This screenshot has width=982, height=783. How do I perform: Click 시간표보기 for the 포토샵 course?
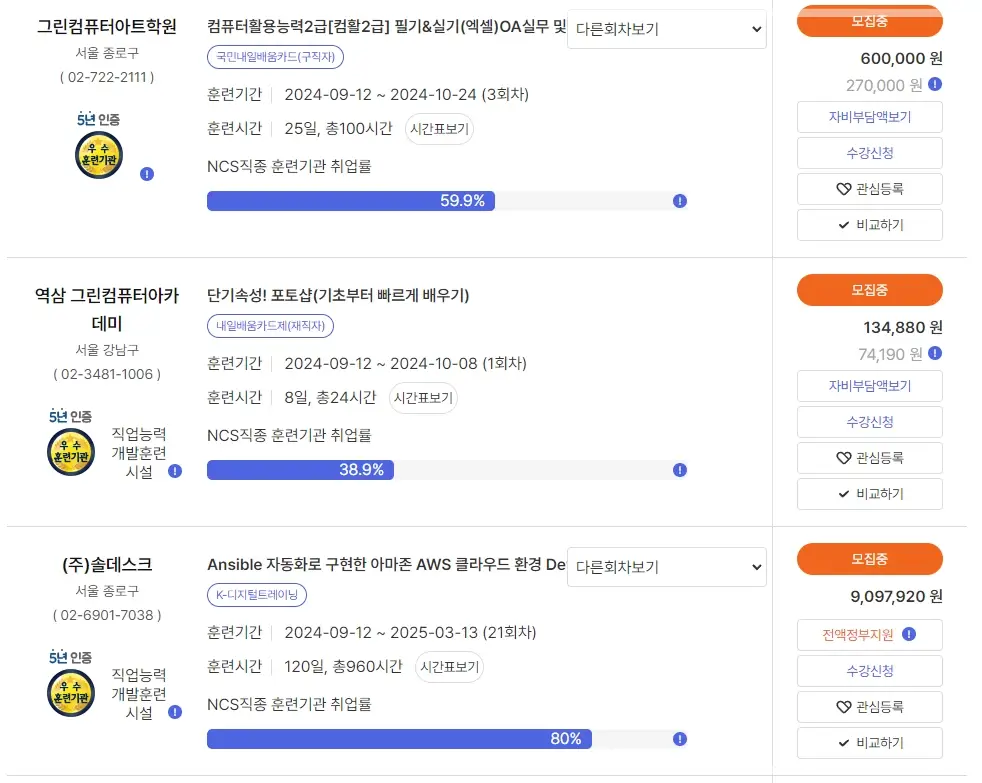pyautogui.click(x=421, y=398)
